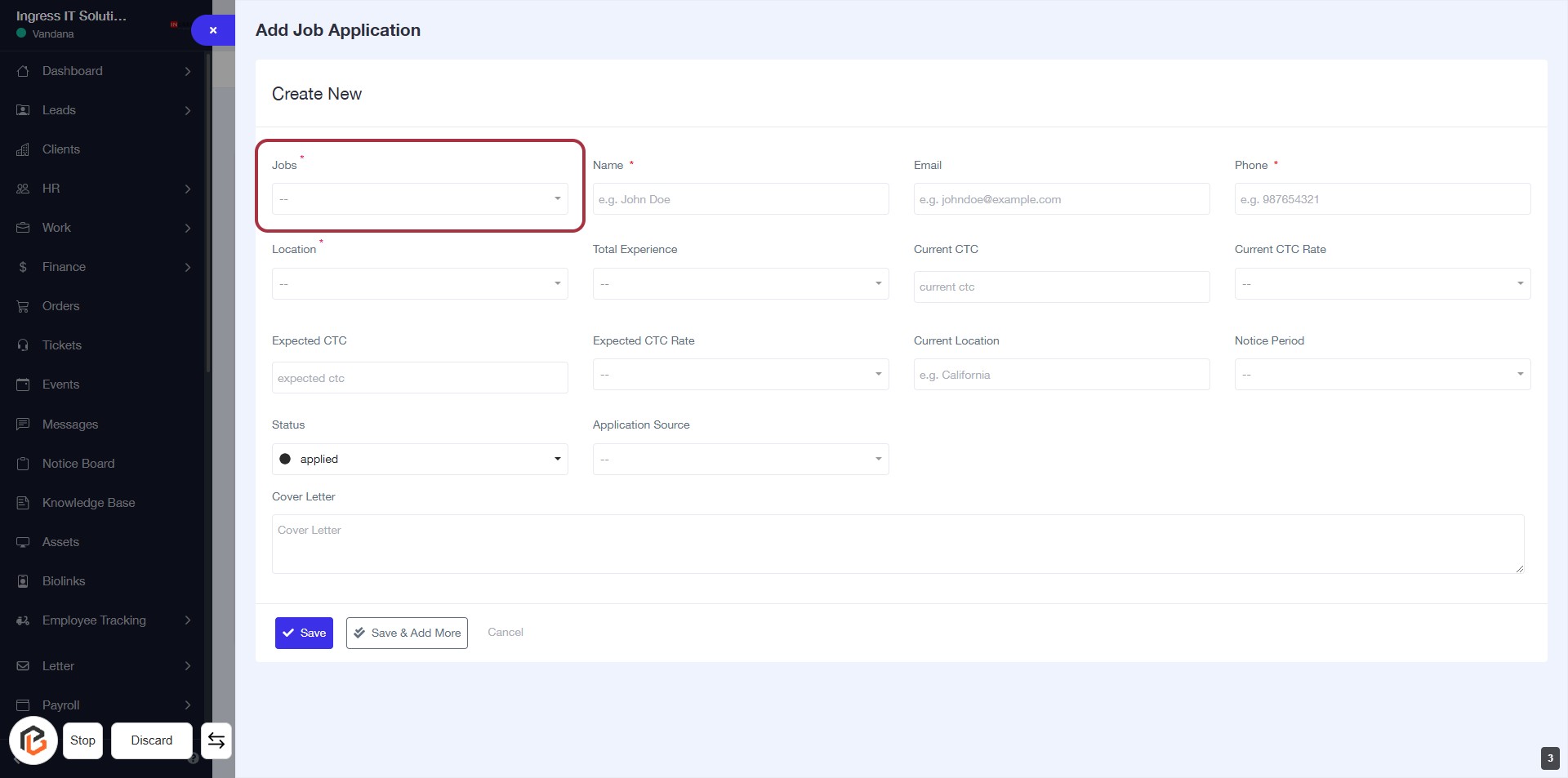Click the swap arrows icon beside Discard
Image resolution: width=1568 pixels, height=778 pixels.
tap(216, 740)
